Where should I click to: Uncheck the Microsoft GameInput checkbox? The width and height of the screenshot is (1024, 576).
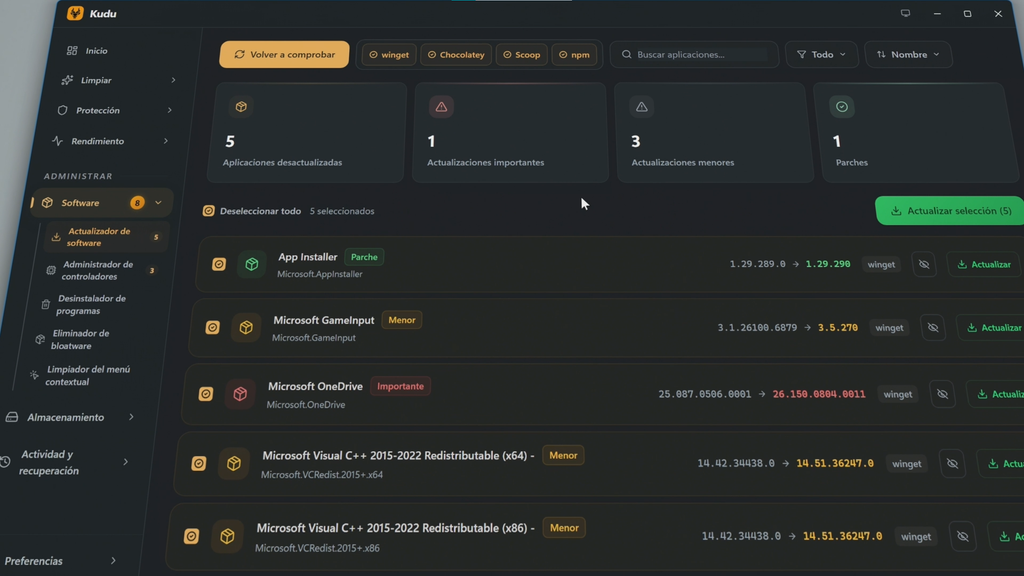212,327
